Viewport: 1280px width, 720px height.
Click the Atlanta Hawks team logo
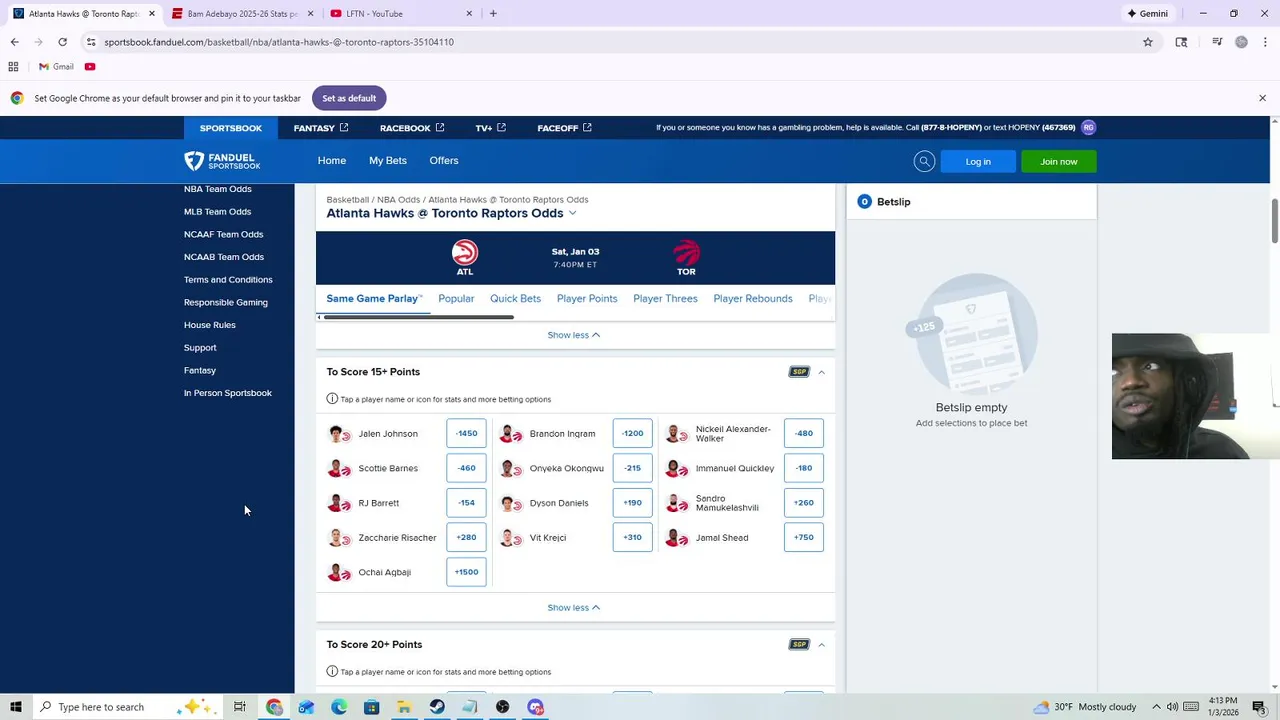(x=465, y=252)
